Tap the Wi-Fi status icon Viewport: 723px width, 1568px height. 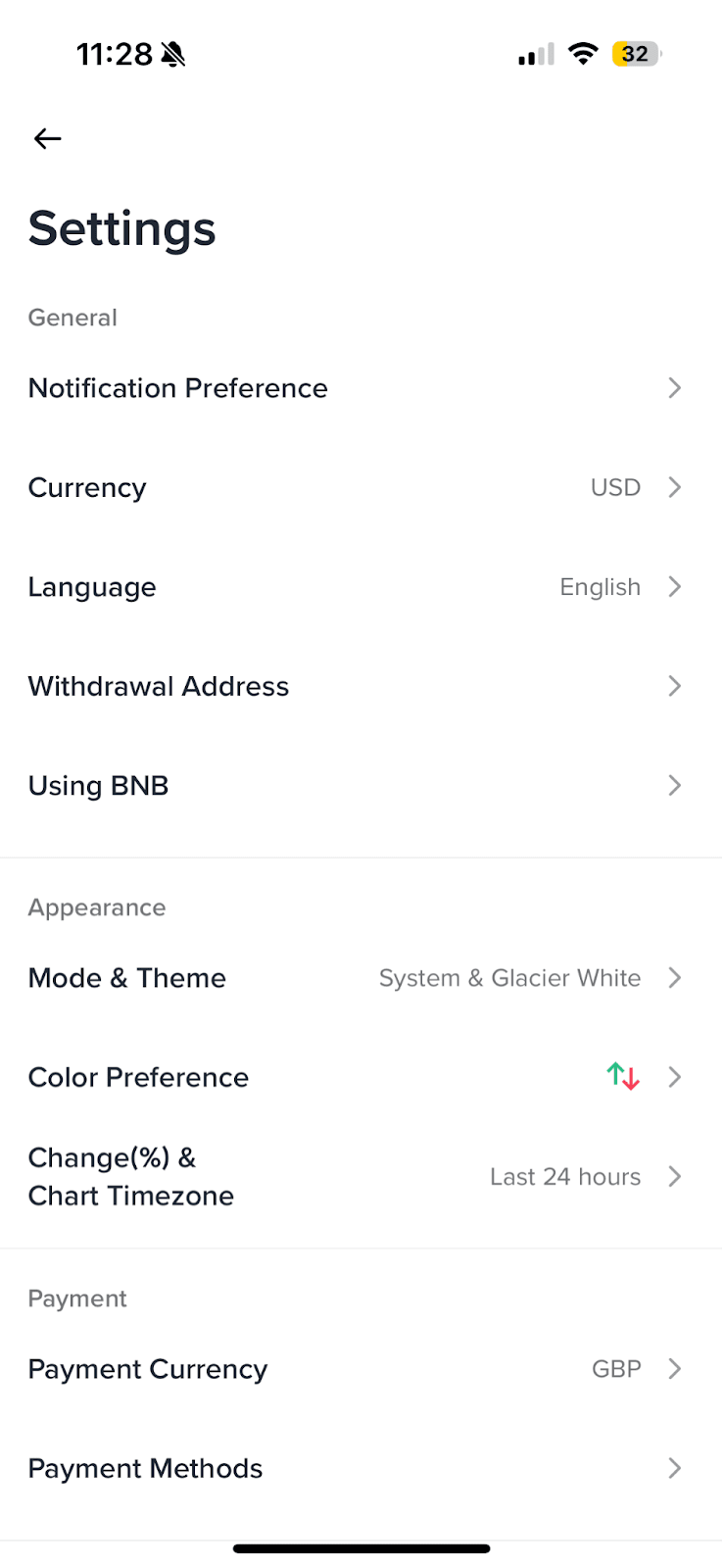(583, 54)
